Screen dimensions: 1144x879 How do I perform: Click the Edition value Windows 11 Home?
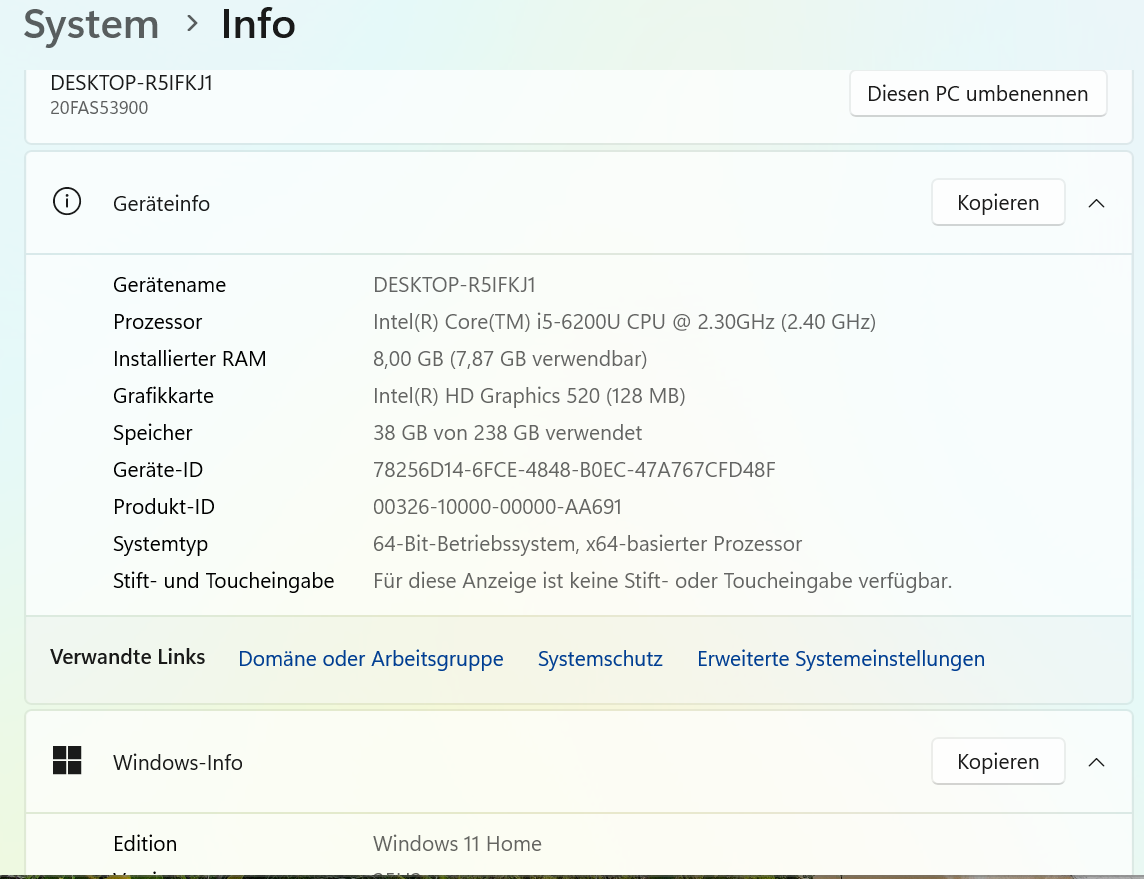pyautogui.click(x=457, y=843)
